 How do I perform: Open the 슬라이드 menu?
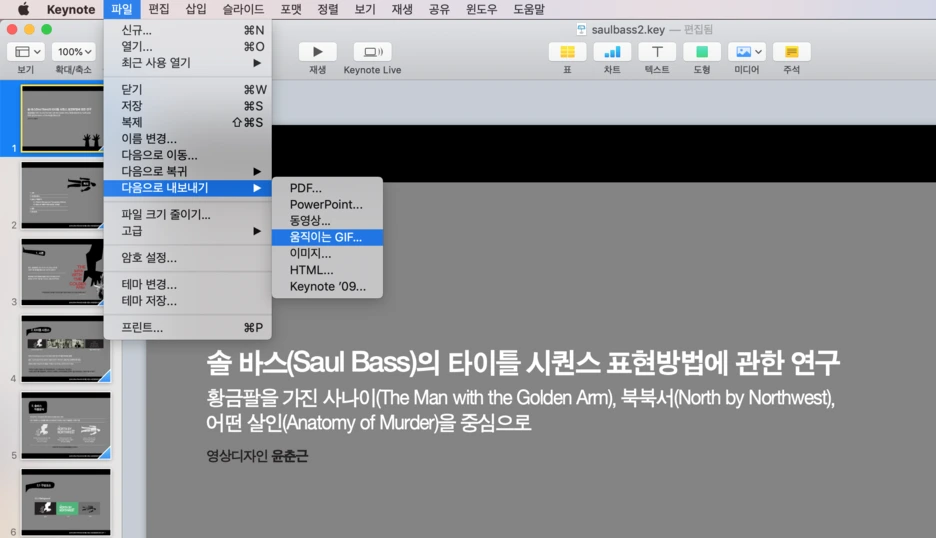pos(243,9)
